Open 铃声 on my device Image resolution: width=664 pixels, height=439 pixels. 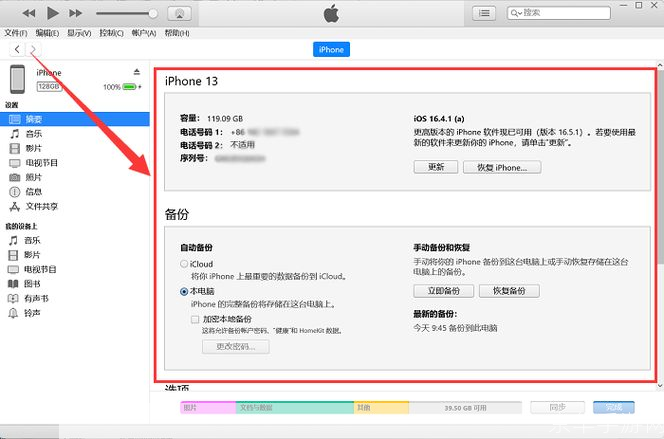pyautogui.click(x=32, y=313)
